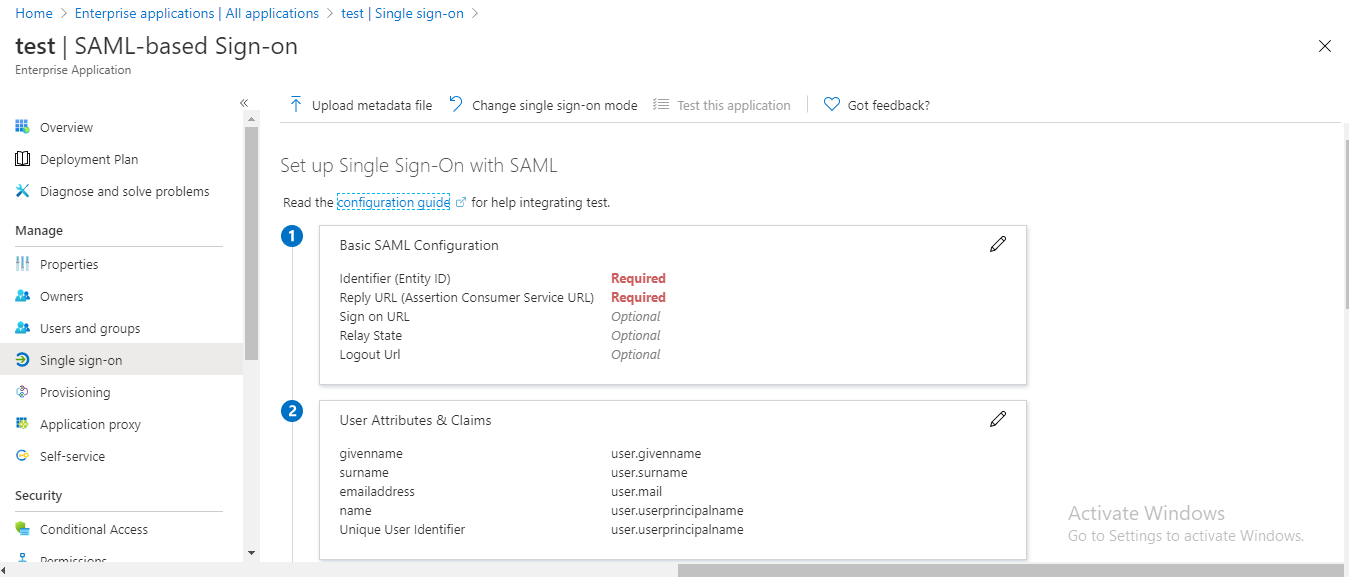
Task: Select Single sign-on in sidebar
Action: [121, 360]
